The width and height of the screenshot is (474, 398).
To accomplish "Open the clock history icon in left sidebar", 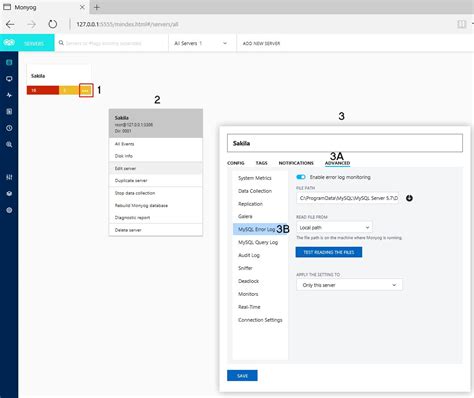I will coord(9,128).
